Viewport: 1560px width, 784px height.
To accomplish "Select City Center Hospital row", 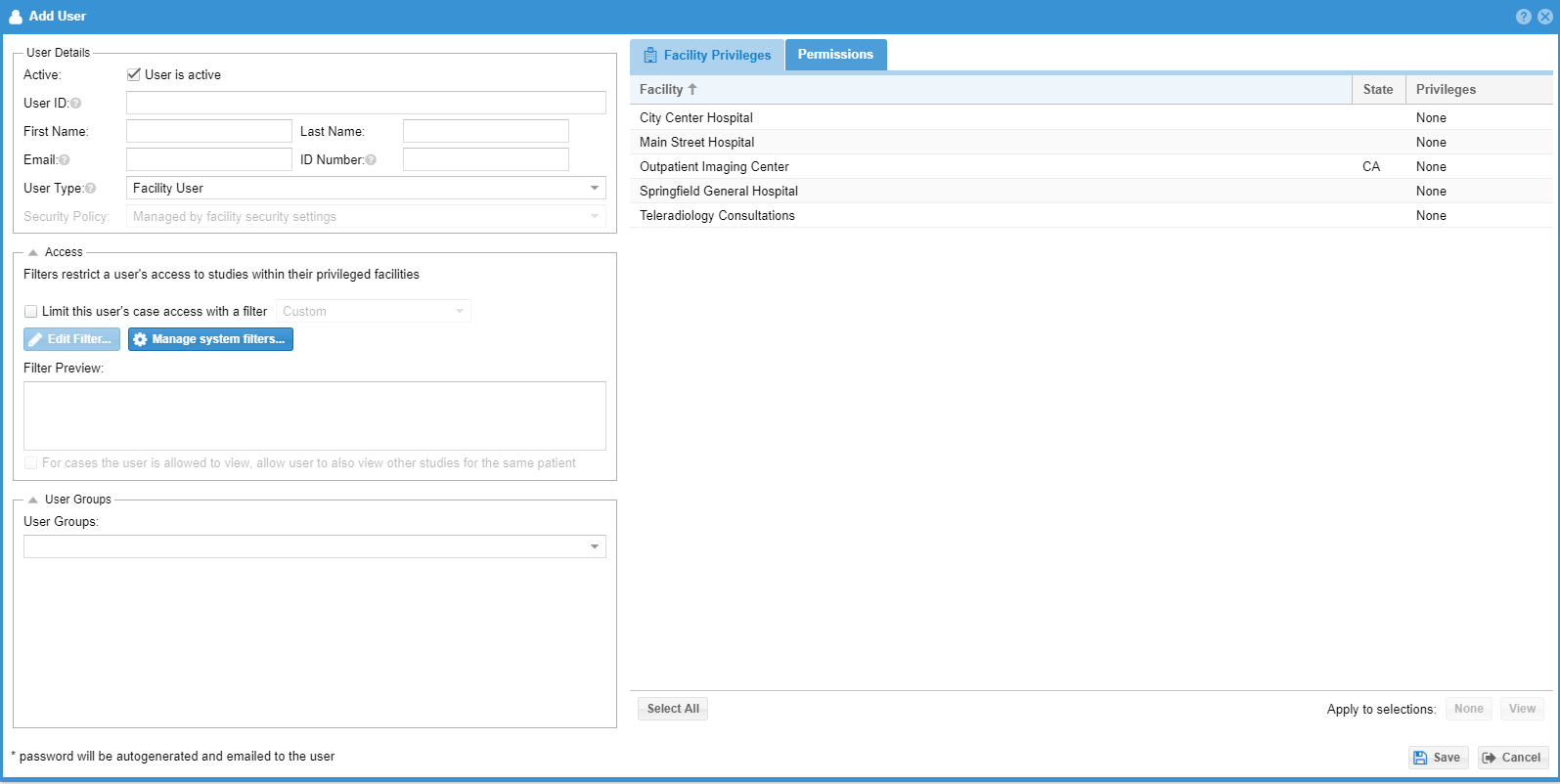I will point(1091,117).
